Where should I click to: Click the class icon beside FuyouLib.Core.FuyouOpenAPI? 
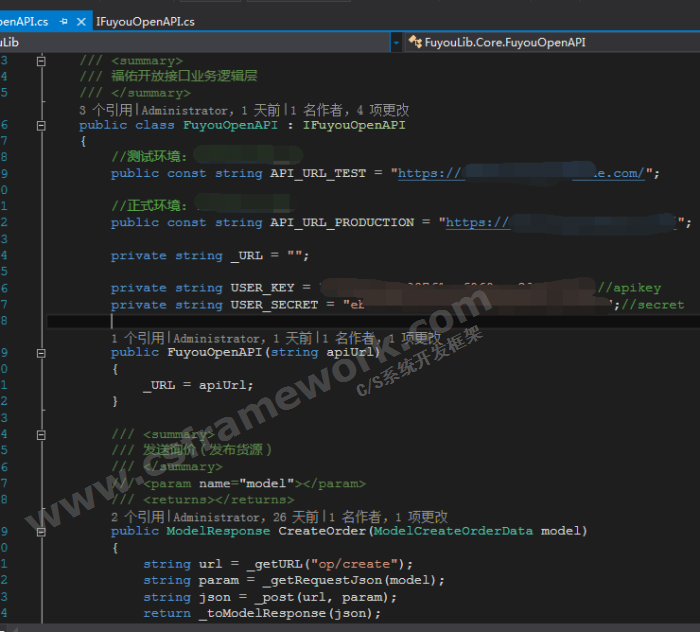[x=415, y=43]
